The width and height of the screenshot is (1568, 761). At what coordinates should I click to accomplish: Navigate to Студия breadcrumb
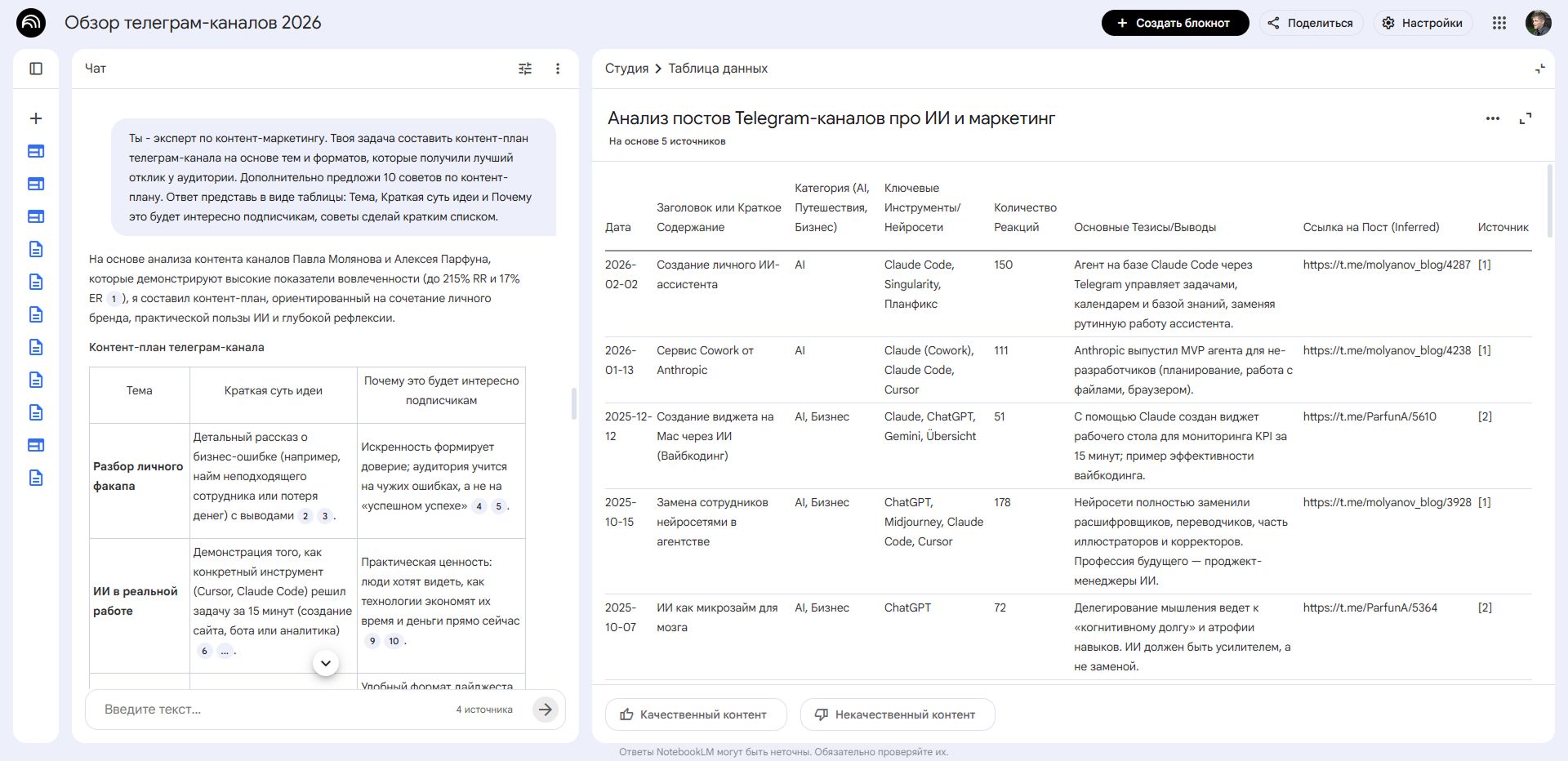pyautogui.click(x=626, y=69)
